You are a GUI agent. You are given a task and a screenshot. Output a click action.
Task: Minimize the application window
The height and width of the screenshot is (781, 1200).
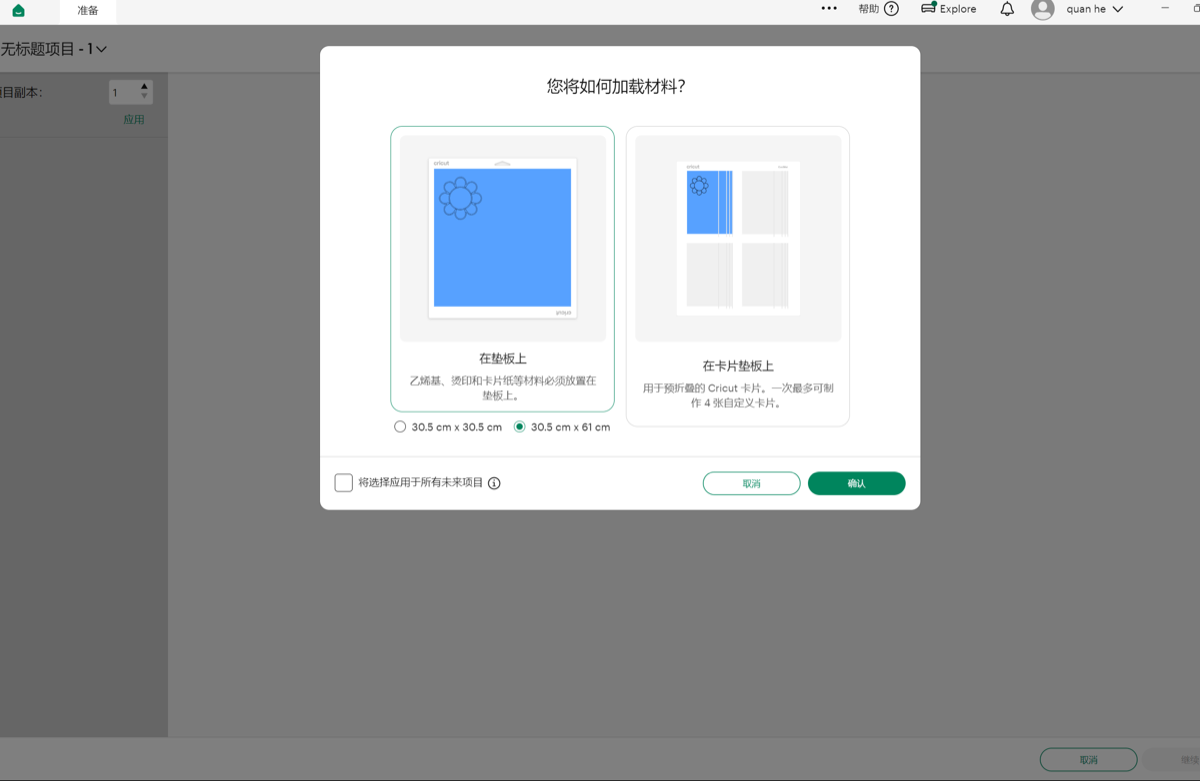pyautogui.click(x=1164, y=8)
